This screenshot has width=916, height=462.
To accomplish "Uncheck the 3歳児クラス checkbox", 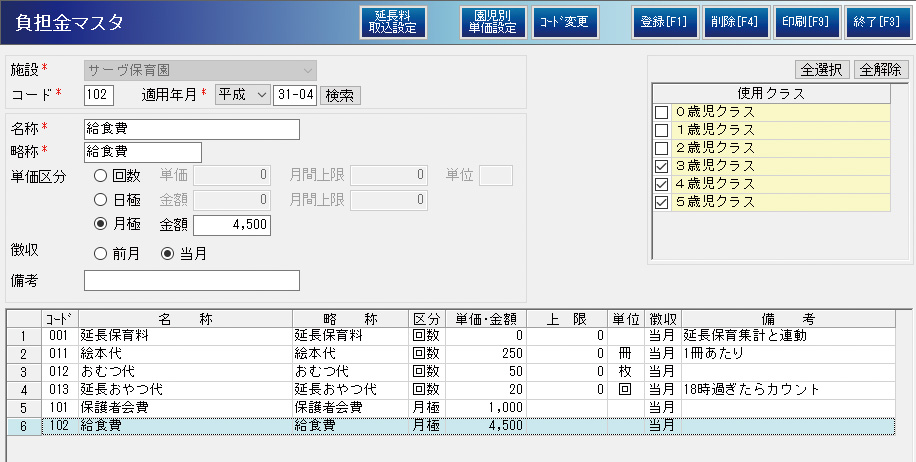I will 661,166.
